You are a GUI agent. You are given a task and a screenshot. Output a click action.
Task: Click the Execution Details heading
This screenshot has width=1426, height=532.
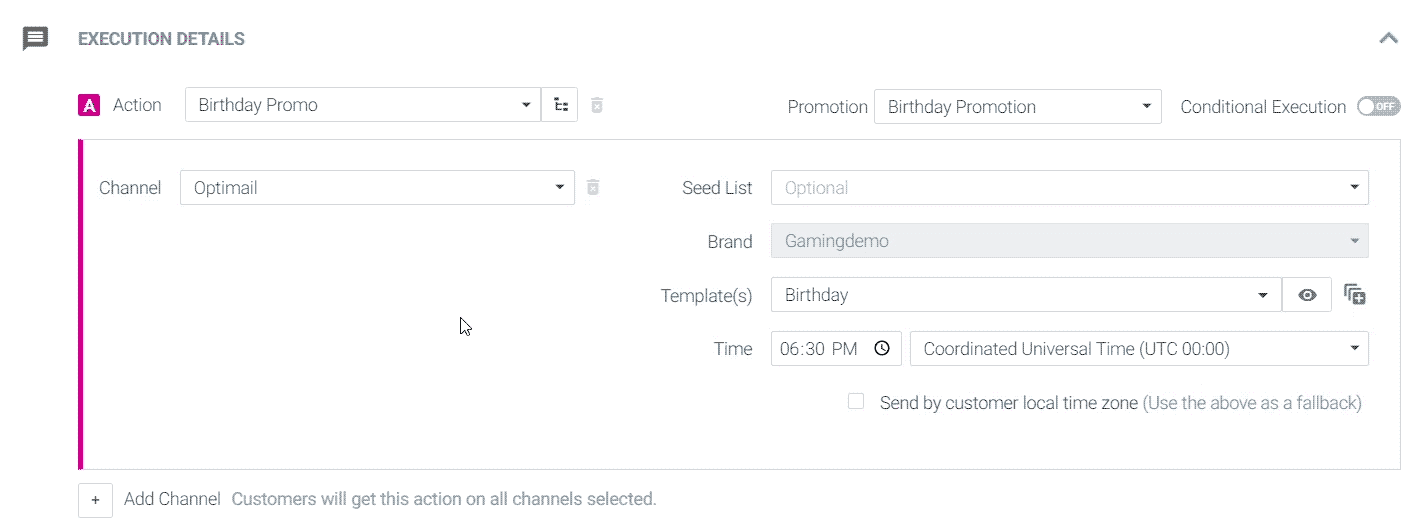click(161, 39)
